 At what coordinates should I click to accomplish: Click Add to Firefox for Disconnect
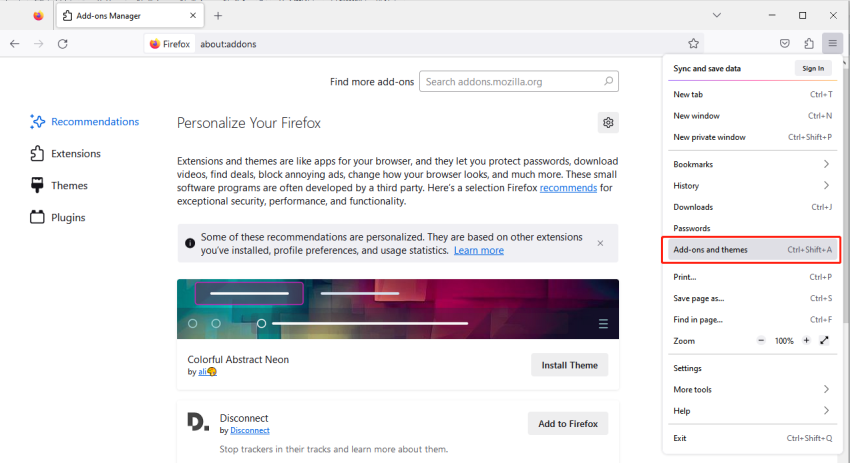[568, 424]
